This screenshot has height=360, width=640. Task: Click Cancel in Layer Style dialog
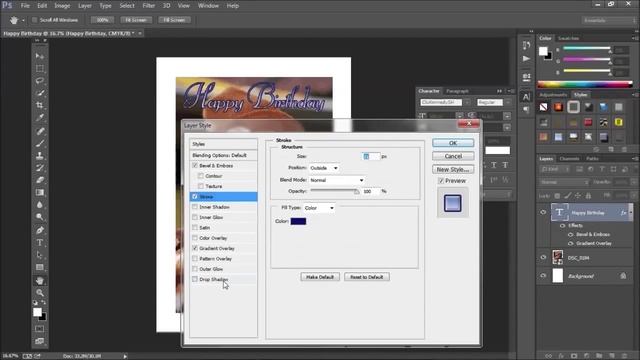tap(453, 156)
